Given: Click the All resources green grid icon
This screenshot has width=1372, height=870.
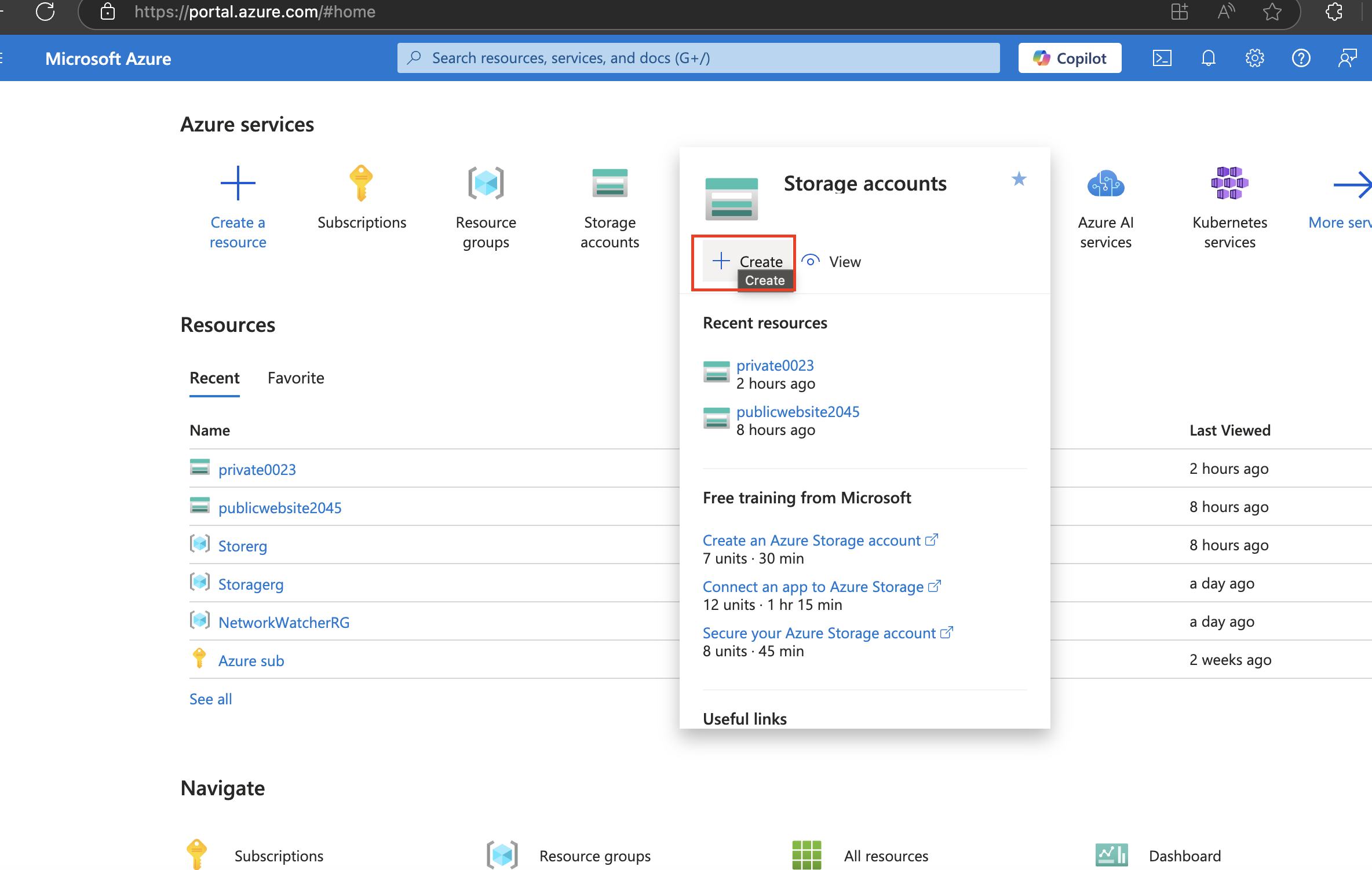Looking at the screenshot, I should coord(807,855).
